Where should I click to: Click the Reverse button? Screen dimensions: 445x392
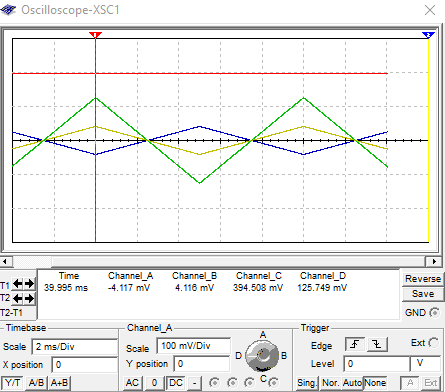pos(423,279)
